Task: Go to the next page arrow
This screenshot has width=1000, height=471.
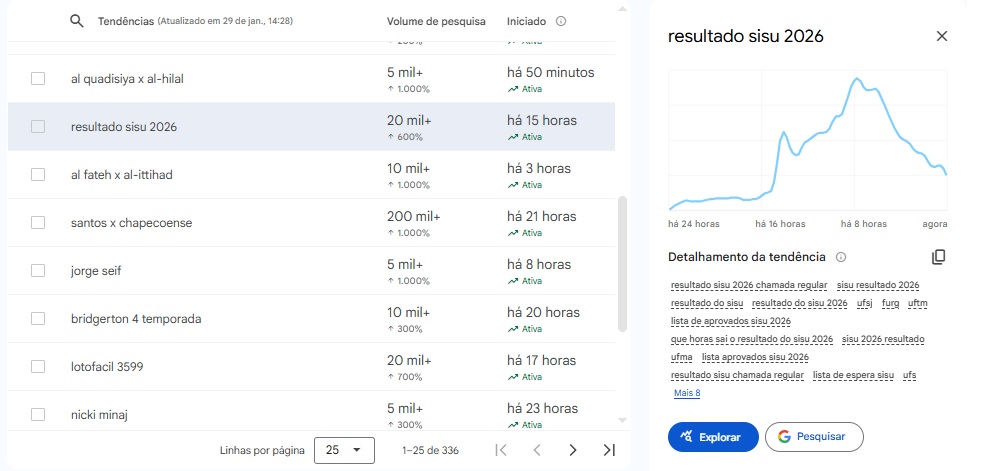Action: (572, 450)
